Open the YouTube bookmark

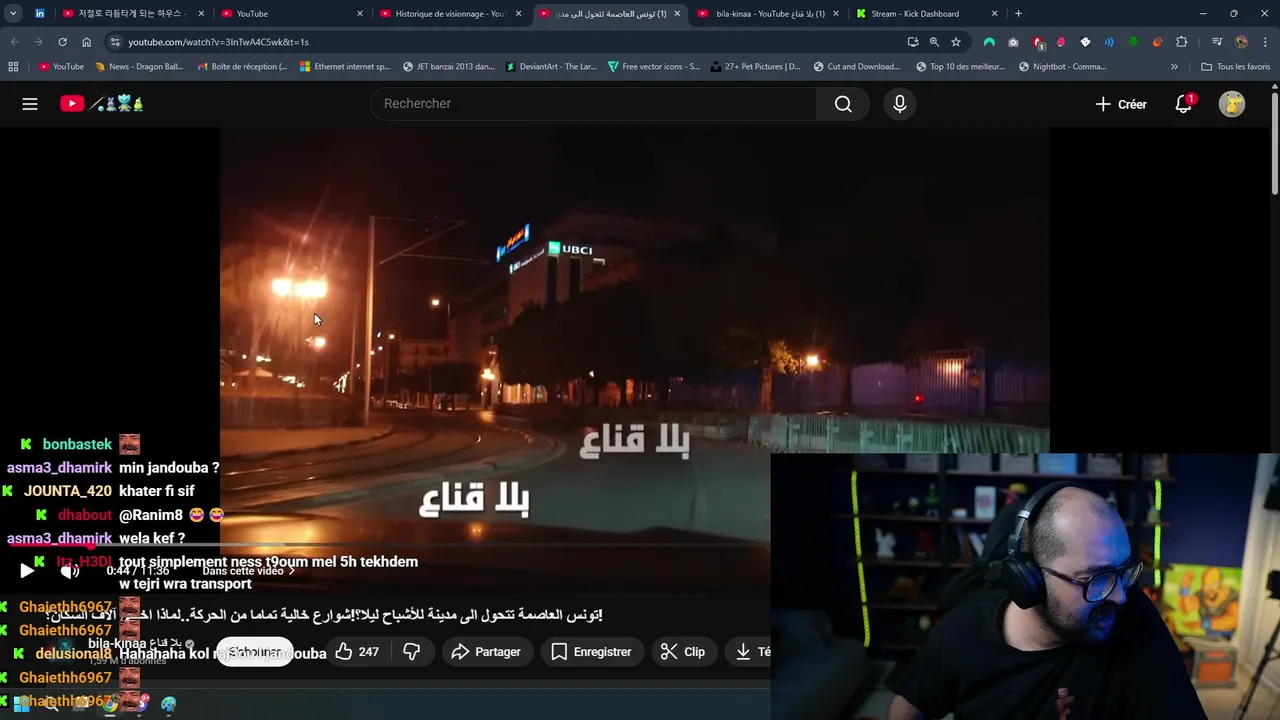tap(61, 67)
